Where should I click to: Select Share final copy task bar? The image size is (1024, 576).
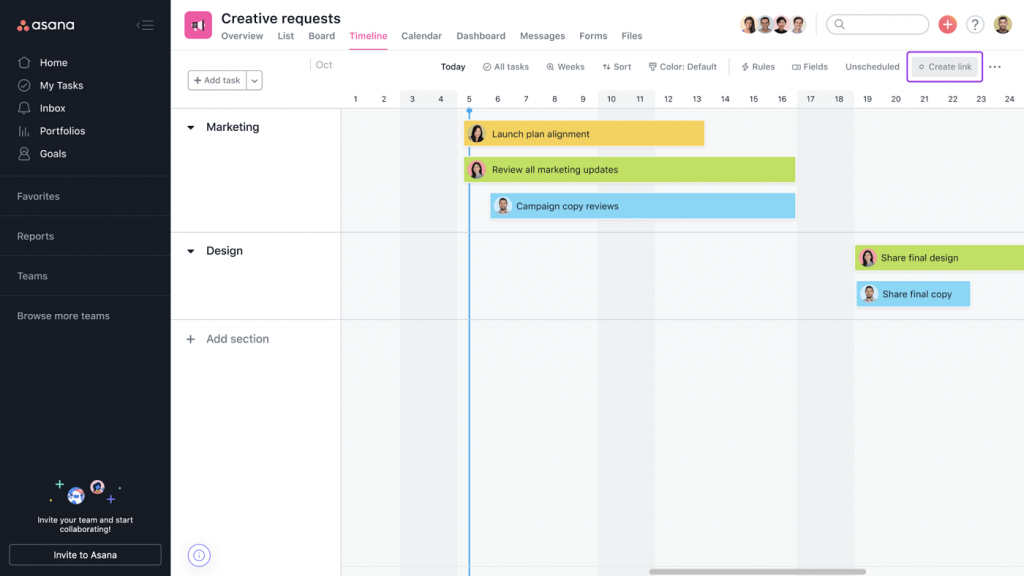(913, 294)
